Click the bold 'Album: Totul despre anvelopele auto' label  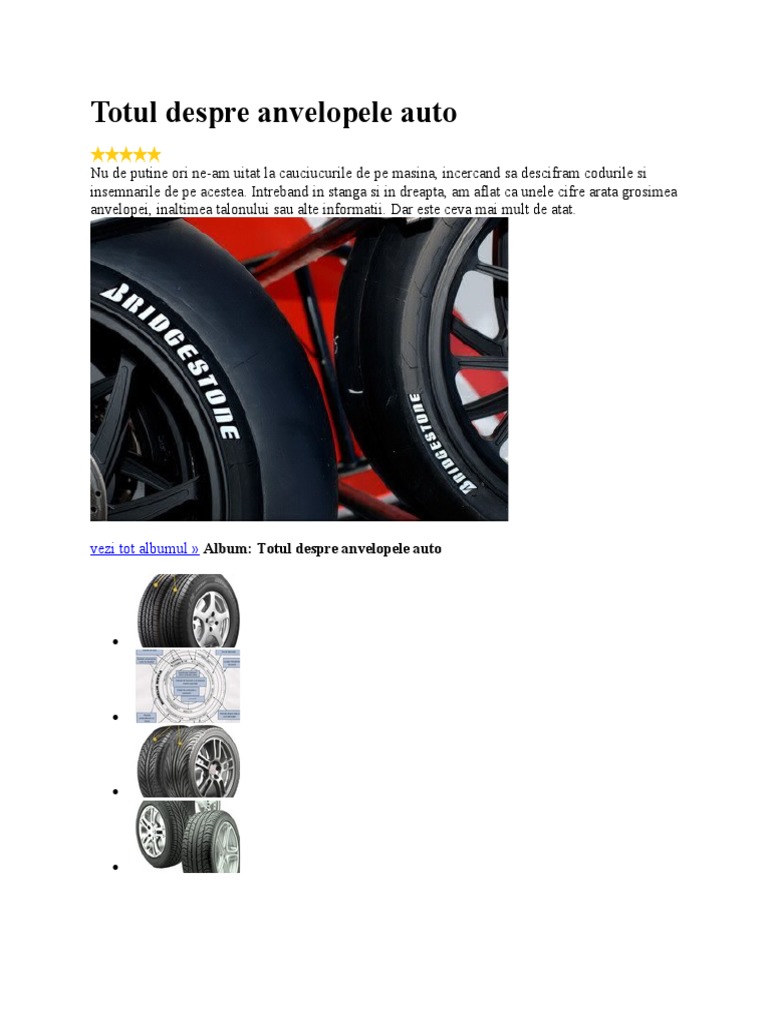pos(322,549)
